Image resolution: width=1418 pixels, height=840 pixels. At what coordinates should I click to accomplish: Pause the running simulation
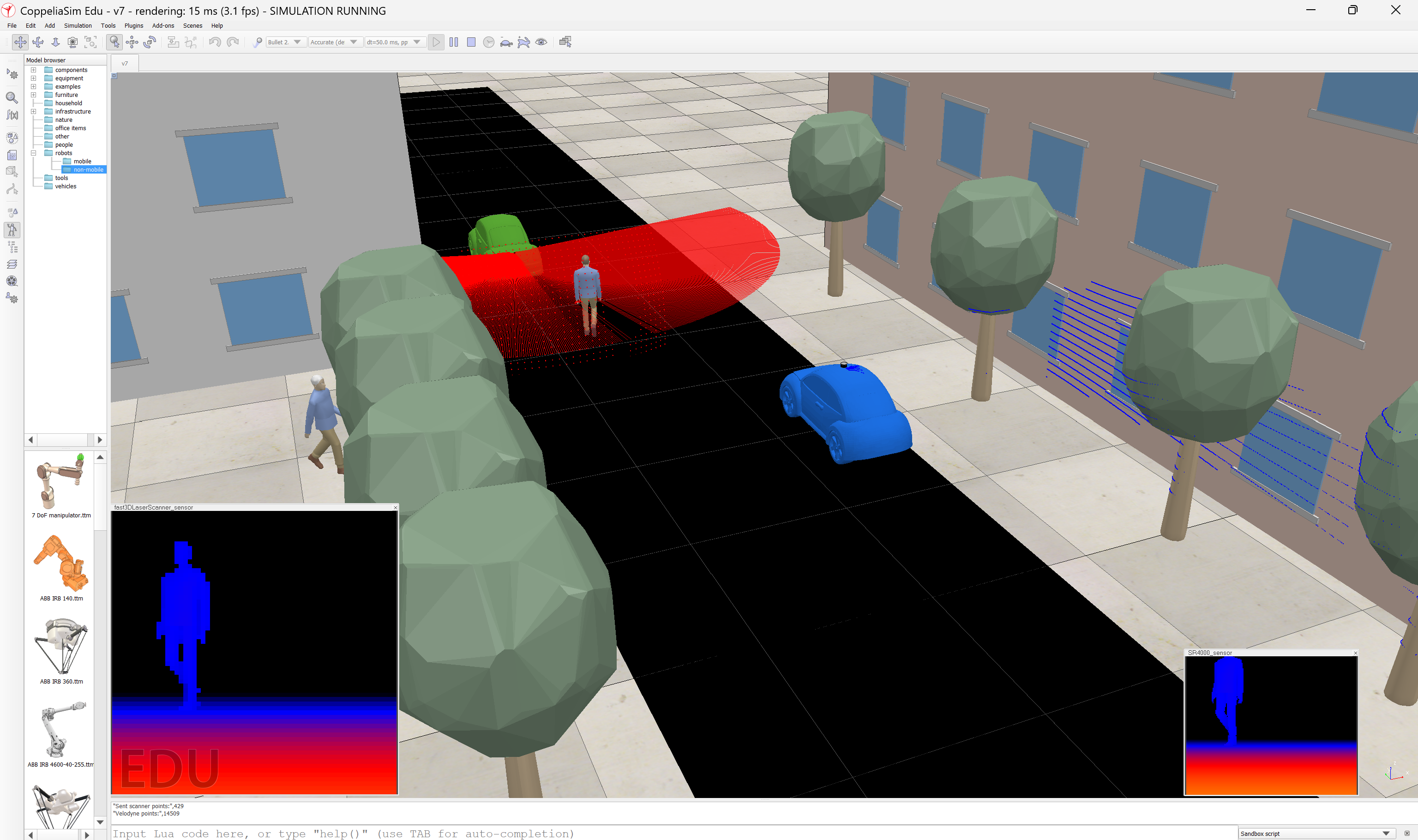click(453, 42)
